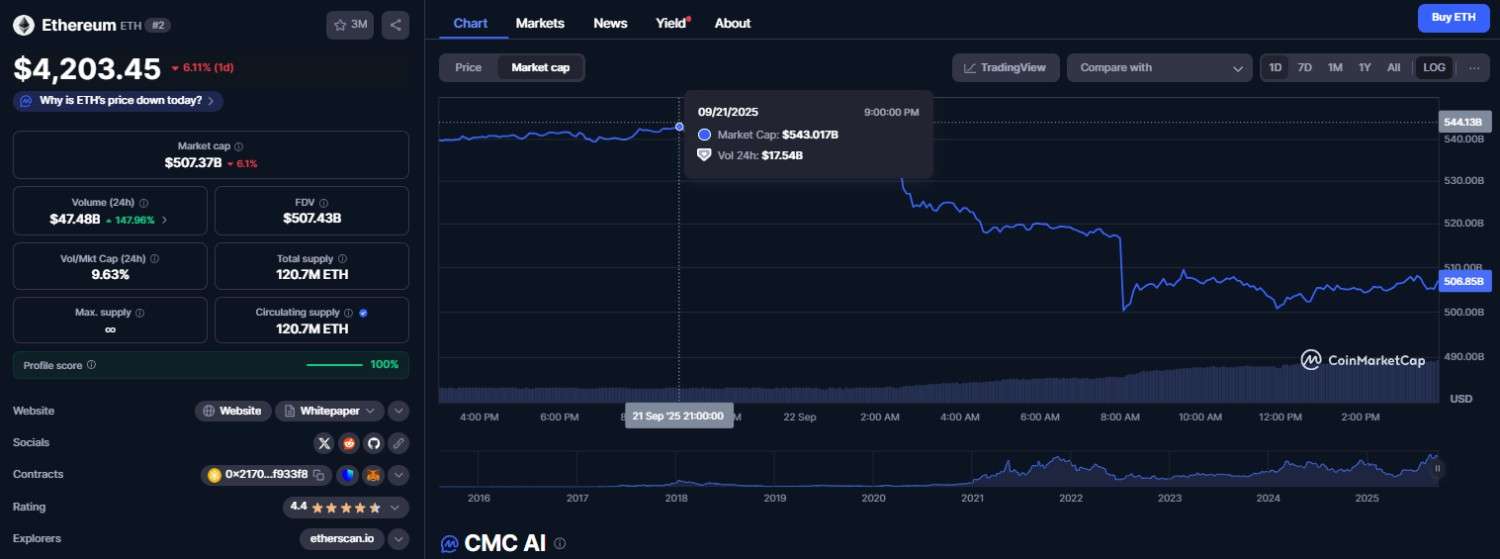Click the #2 rank badge
1500x559 pixels.
point(157,25)
